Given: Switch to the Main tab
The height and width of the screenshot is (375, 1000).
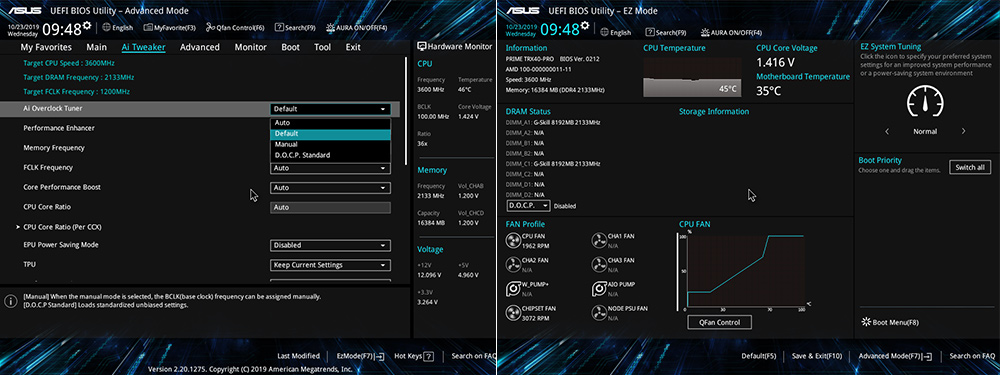Looking at the screenshot, I should 96,47.
